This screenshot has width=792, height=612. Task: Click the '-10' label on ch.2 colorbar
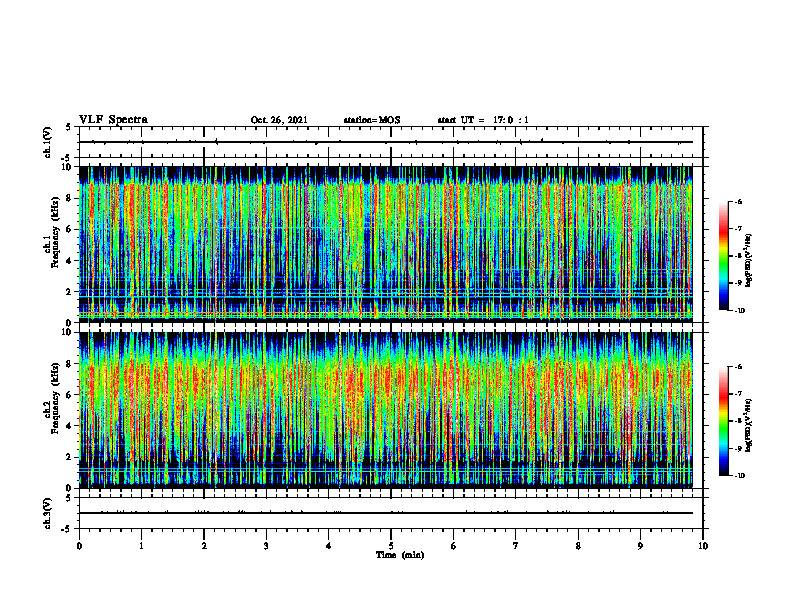739,476
